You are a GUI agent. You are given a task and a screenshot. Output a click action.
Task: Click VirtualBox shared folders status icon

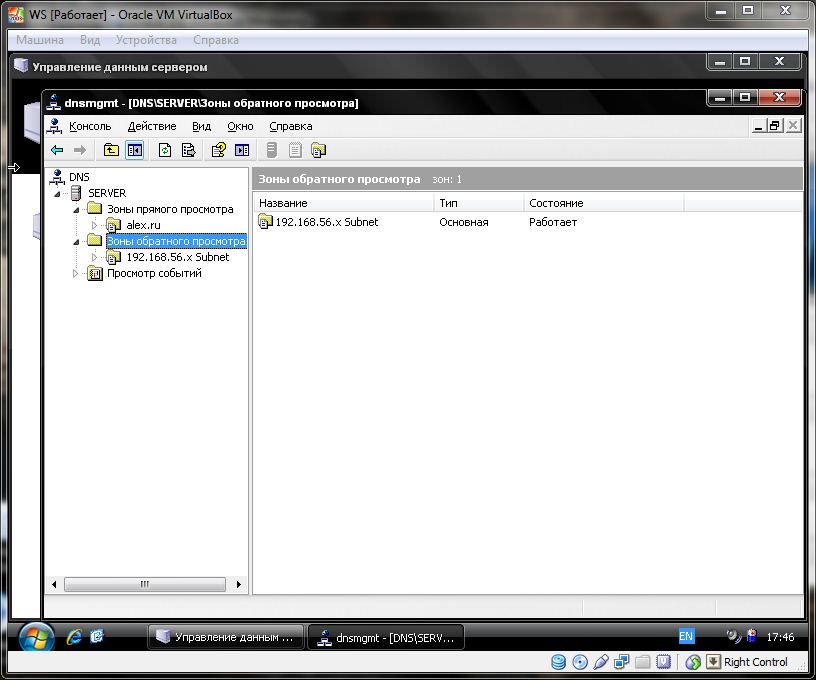643,662
